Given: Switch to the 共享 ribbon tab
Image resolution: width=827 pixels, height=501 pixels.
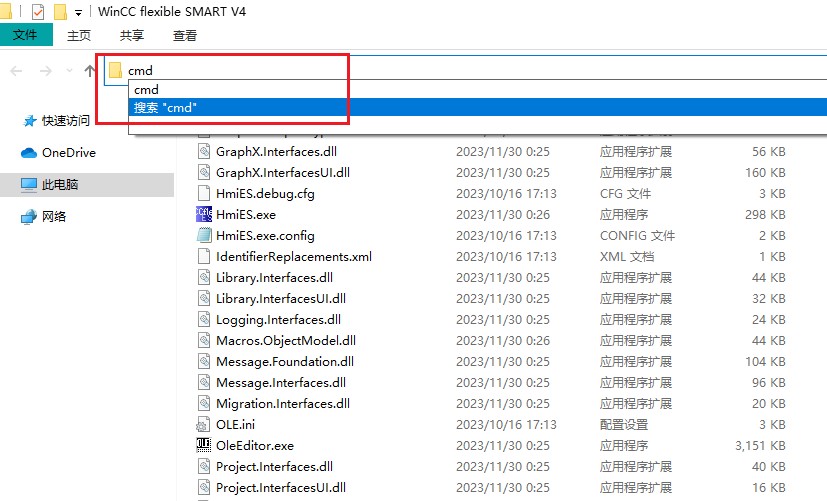Looking at the screenshot, I should (132, 35).
